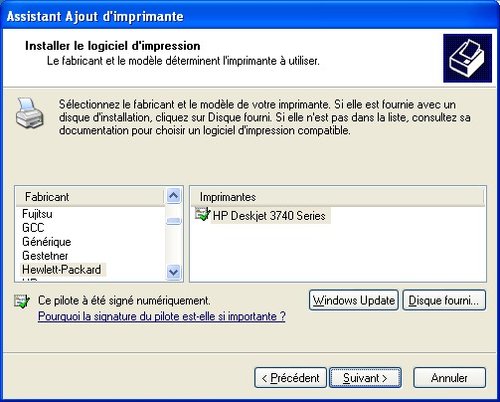Click the printer wizard header icon
This screenshot has width=500, height=402.
click(467, 58)
